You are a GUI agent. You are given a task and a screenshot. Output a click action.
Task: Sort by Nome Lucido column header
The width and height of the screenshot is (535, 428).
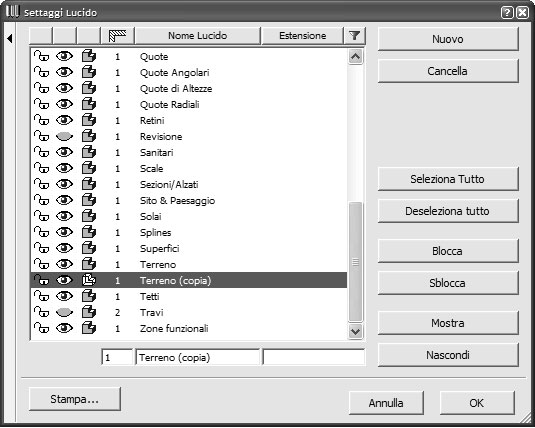(198, 35)
